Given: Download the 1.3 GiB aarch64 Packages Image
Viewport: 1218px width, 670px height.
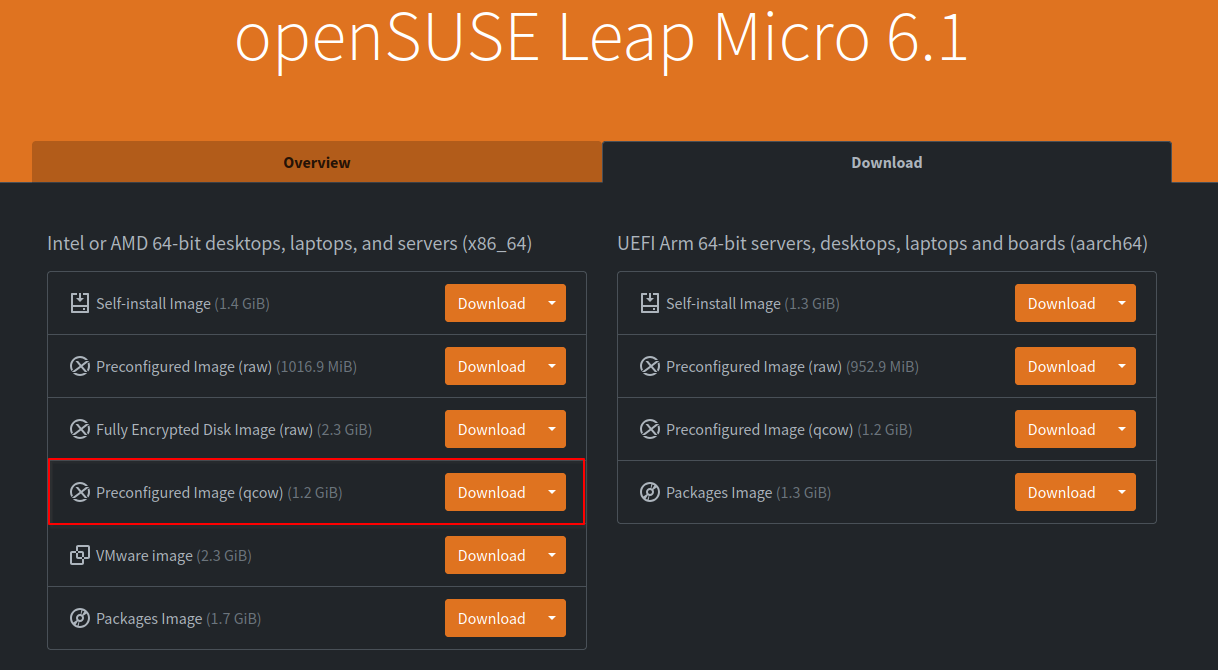Looking at the screenshot, I should click(x=1061, y=492).
